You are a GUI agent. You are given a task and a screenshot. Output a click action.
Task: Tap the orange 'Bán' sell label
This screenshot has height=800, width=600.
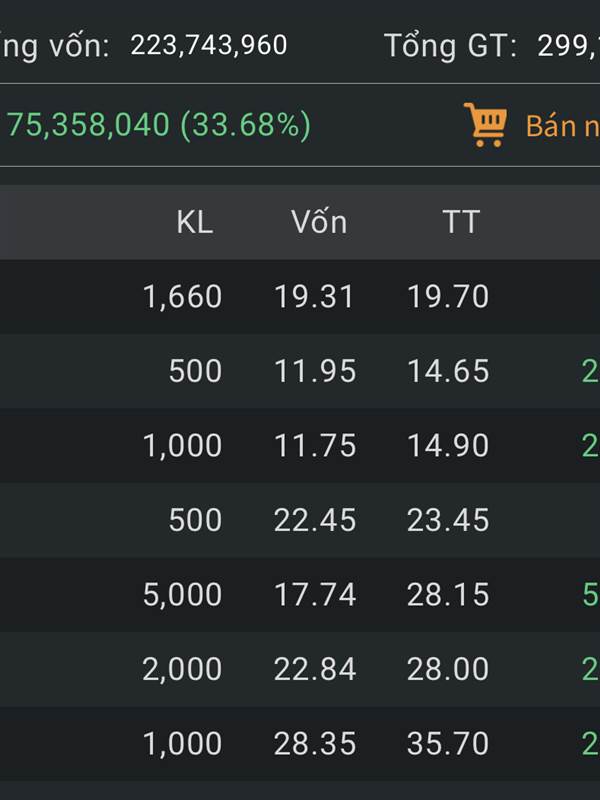tap(550, 126)
